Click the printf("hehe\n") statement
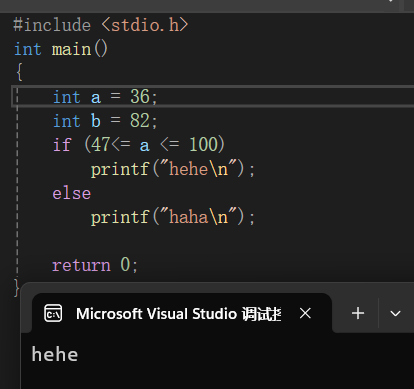Image resolution: width=414 pixels, height=389 pixels. [x=173, y=169]
